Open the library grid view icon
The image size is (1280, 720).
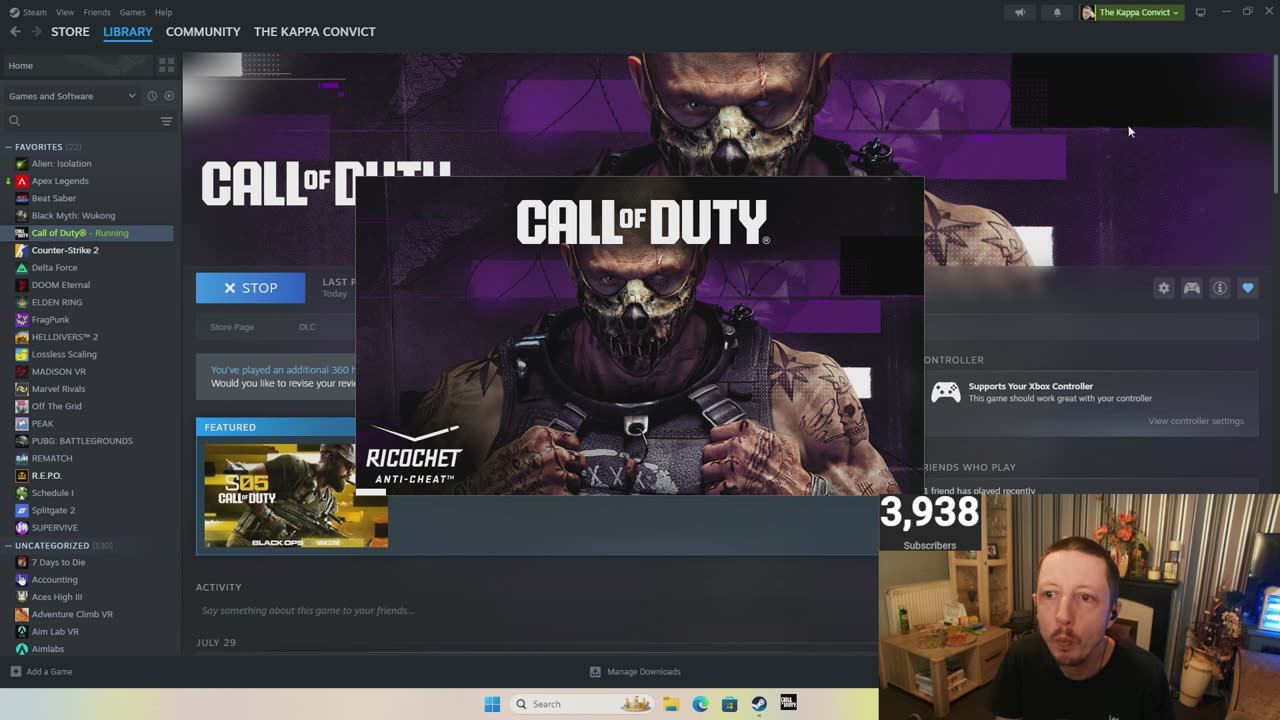(166, 65)
